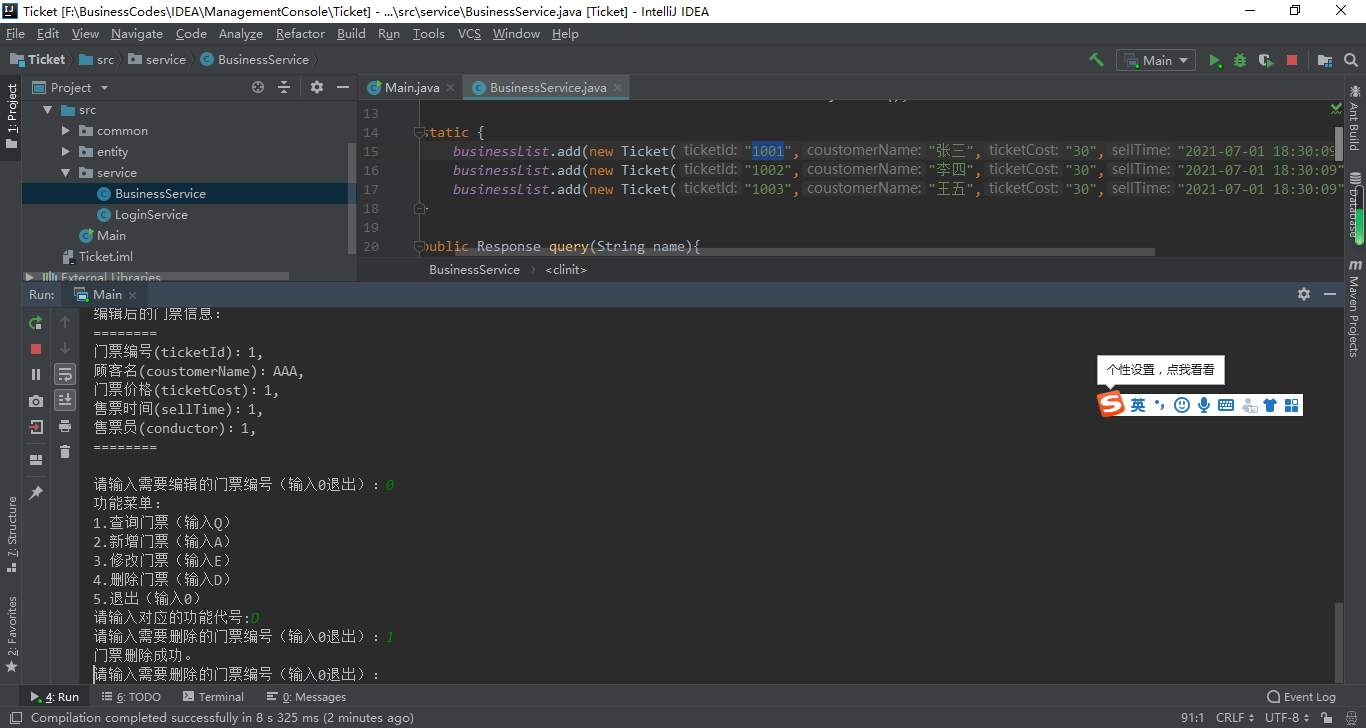Toggle scroll to end in the console
Image resolution: width=1366 pixels, height=728 pixels.
click(65, 400)
